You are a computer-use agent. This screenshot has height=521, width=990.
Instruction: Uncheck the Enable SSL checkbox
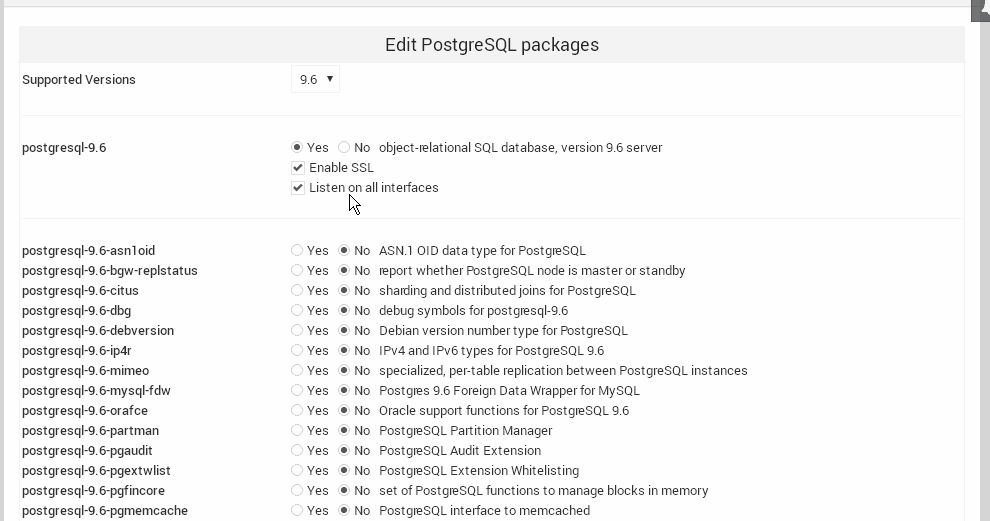click(298, 167)
